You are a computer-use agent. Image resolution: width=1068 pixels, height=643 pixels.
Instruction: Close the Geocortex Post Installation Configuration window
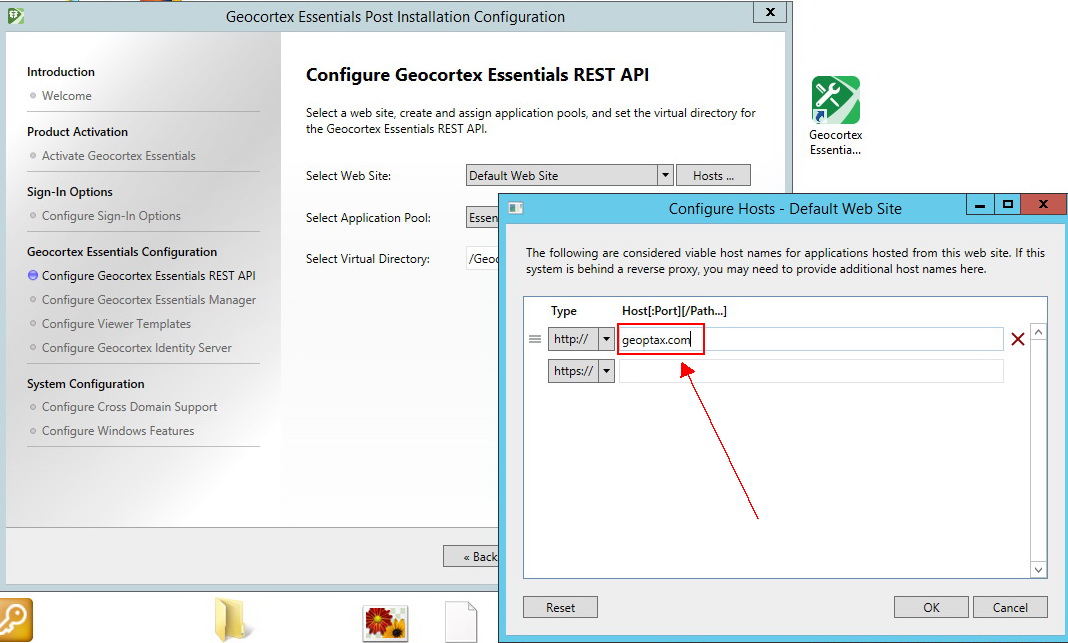click(x=770, y=12)
